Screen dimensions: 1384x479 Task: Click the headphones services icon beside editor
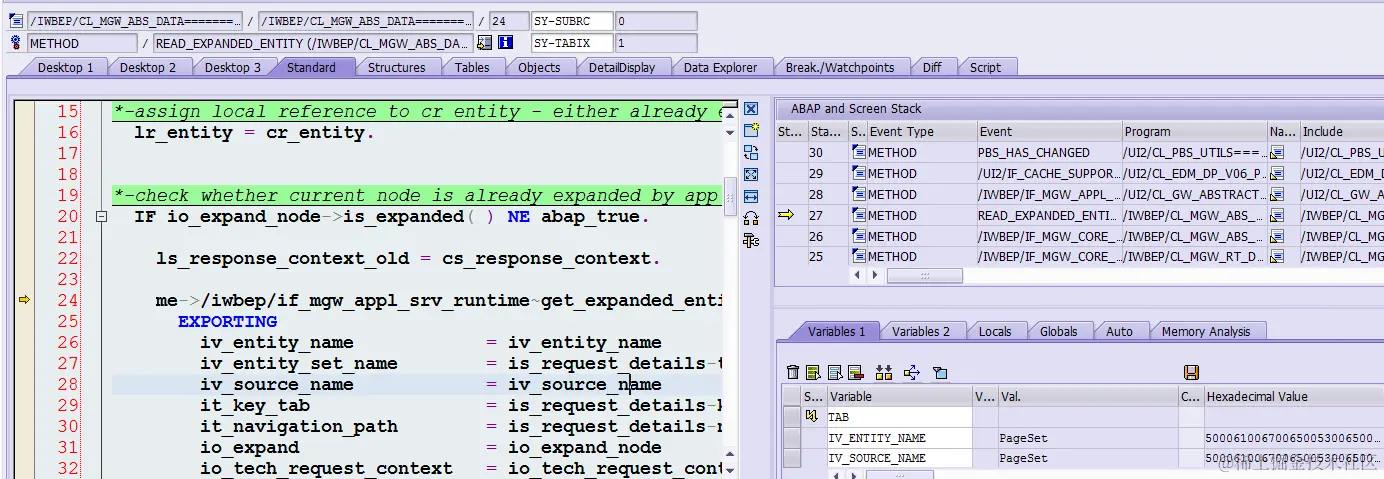point(751,218)
